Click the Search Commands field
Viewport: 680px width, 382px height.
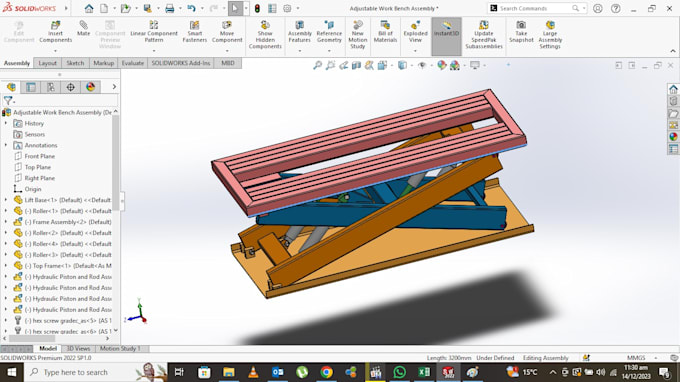[x=536, y=8]
